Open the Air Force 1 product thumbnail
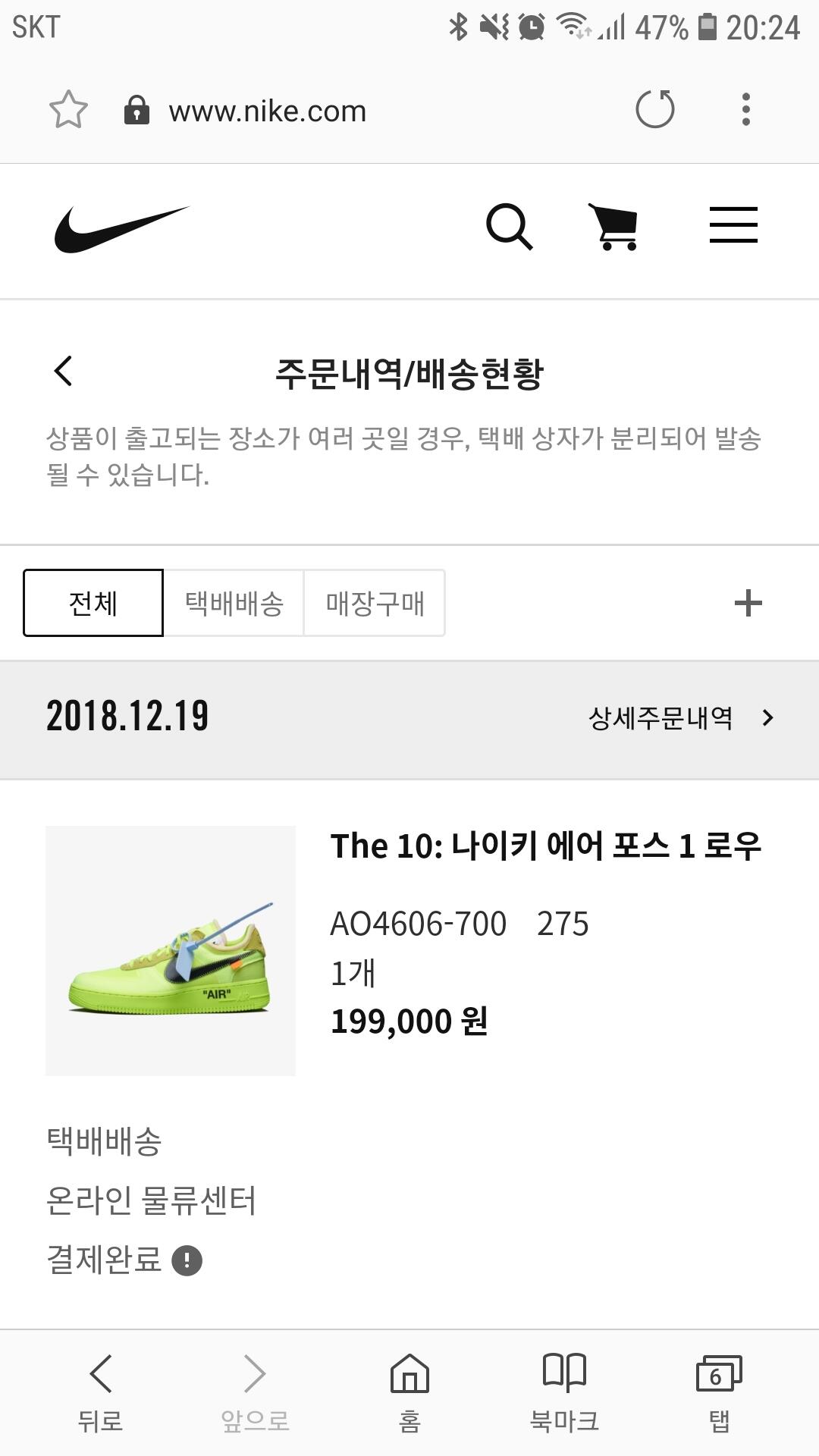Image resolution: width=819 pixels, height=1456 pixels. [x=171, y=950]
